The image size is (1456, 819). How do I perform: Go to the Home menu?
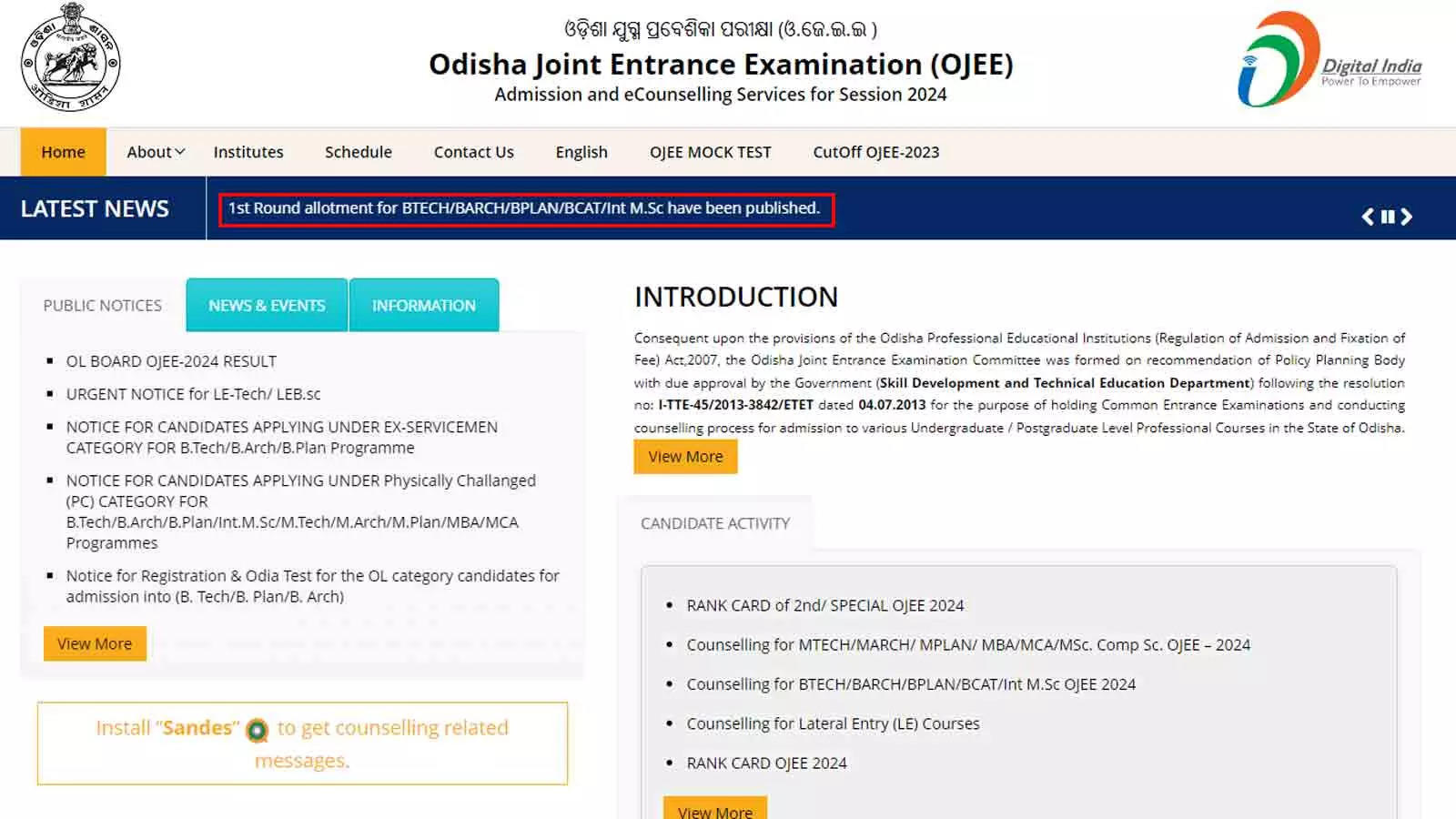point(64,152)
